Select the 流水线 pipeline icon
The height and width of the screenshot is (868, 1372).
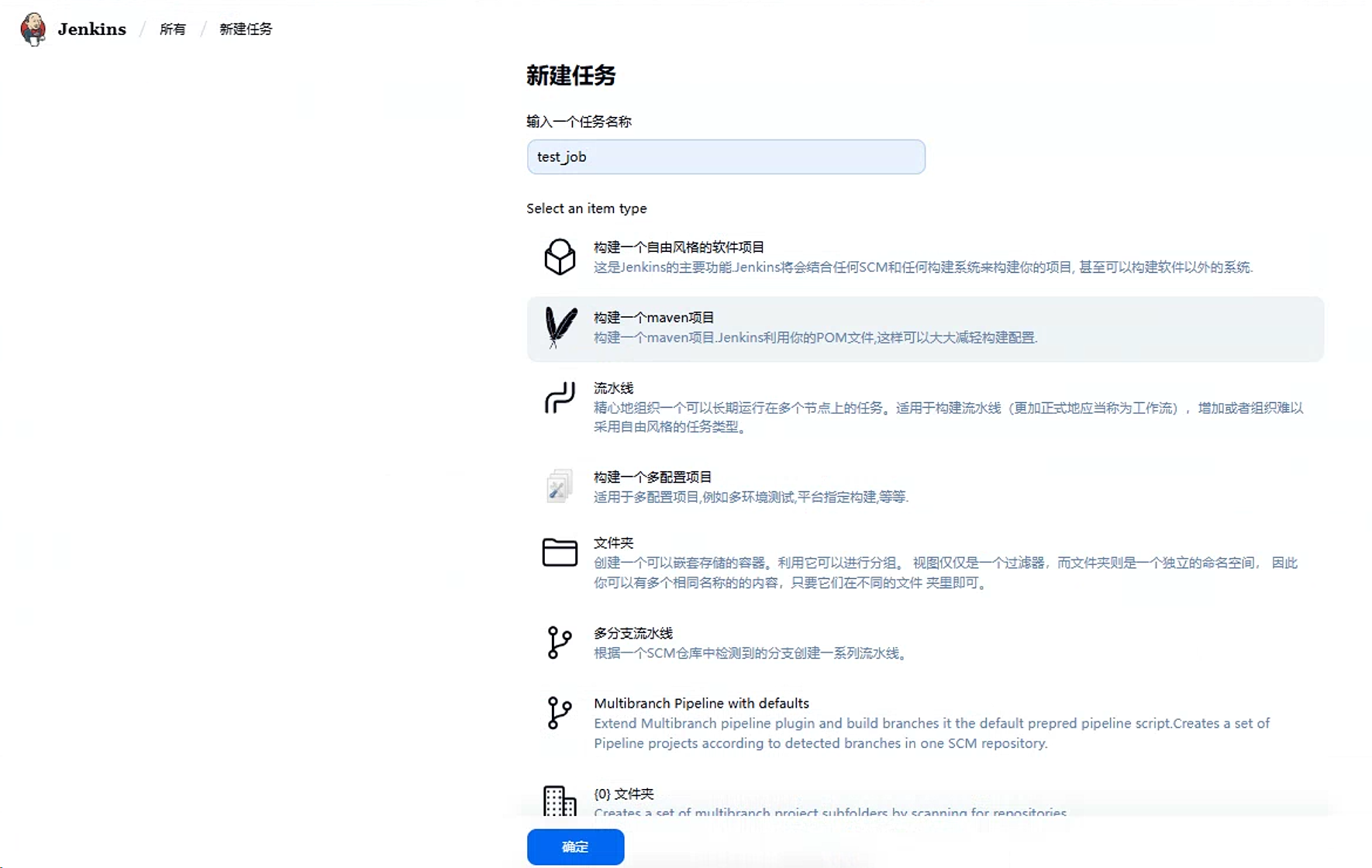coord(560,398)
